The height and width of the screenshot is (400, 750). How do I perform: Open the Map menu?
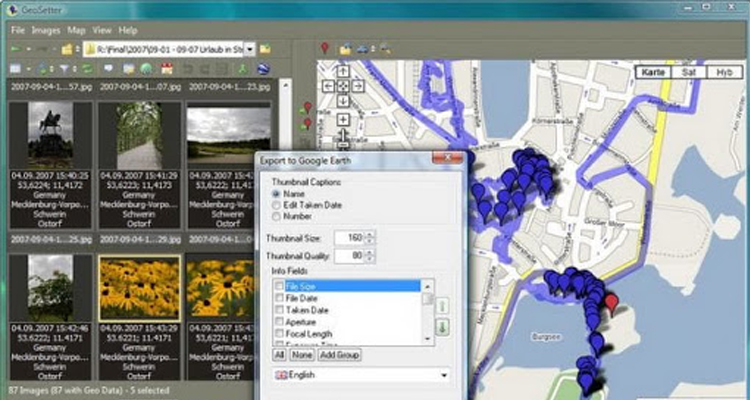click(76, 30)
